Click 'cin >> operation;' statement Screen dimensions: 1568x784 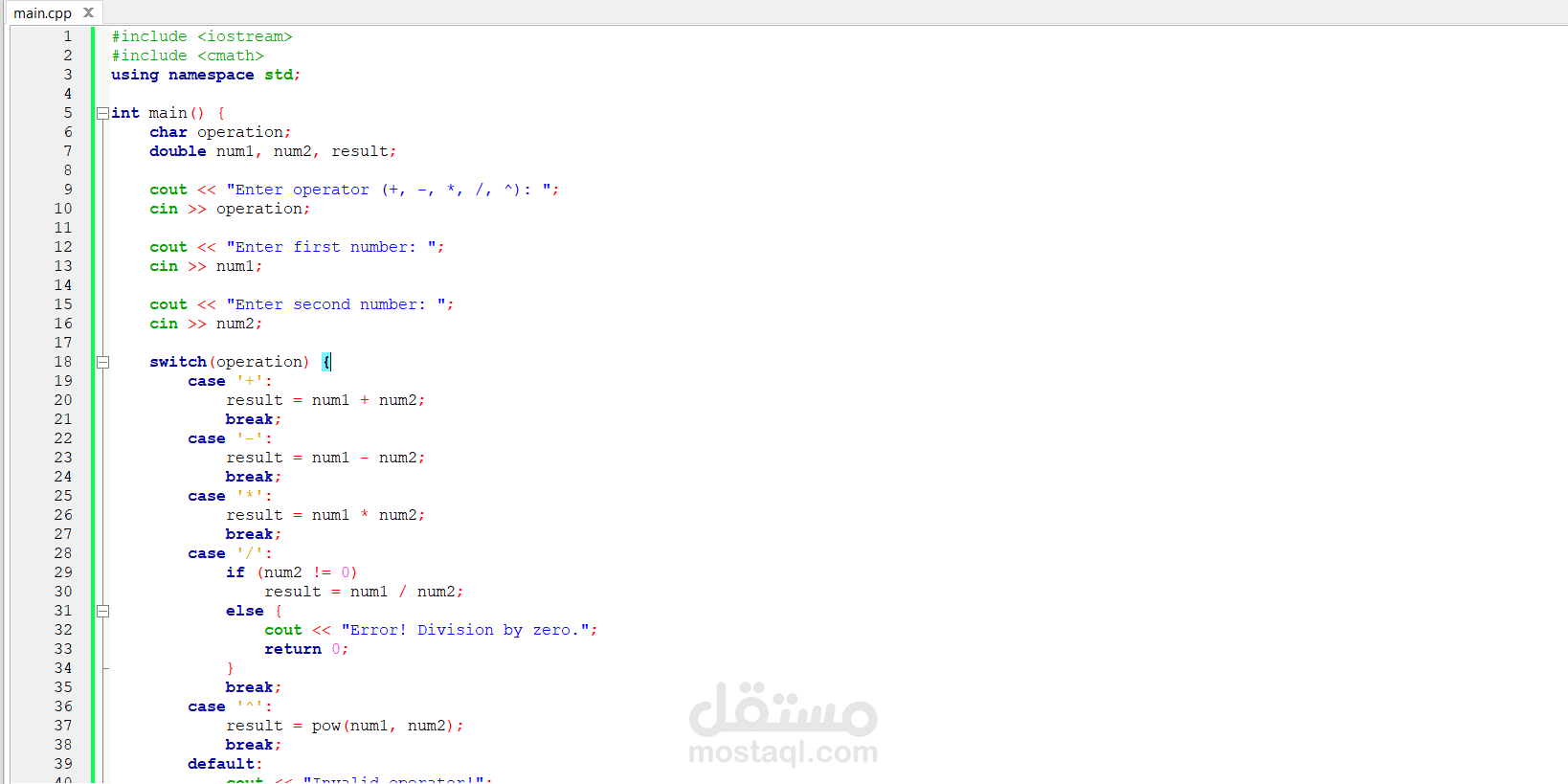230,209
